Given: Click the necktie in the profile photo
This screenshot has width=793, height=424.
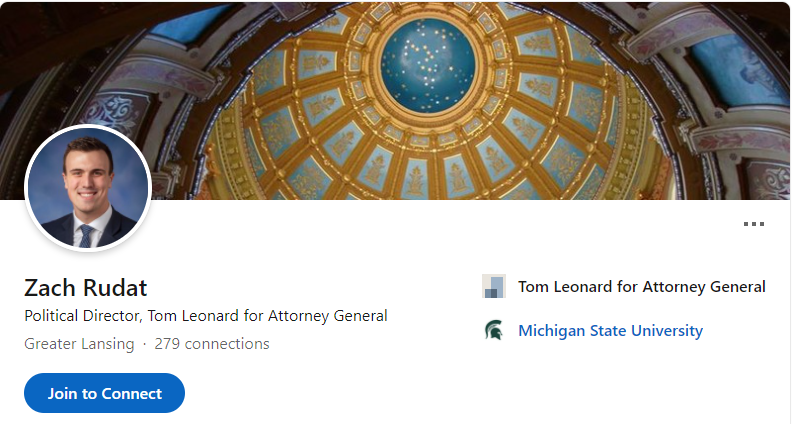Looking at the screenshot, I should click(85, 236).
